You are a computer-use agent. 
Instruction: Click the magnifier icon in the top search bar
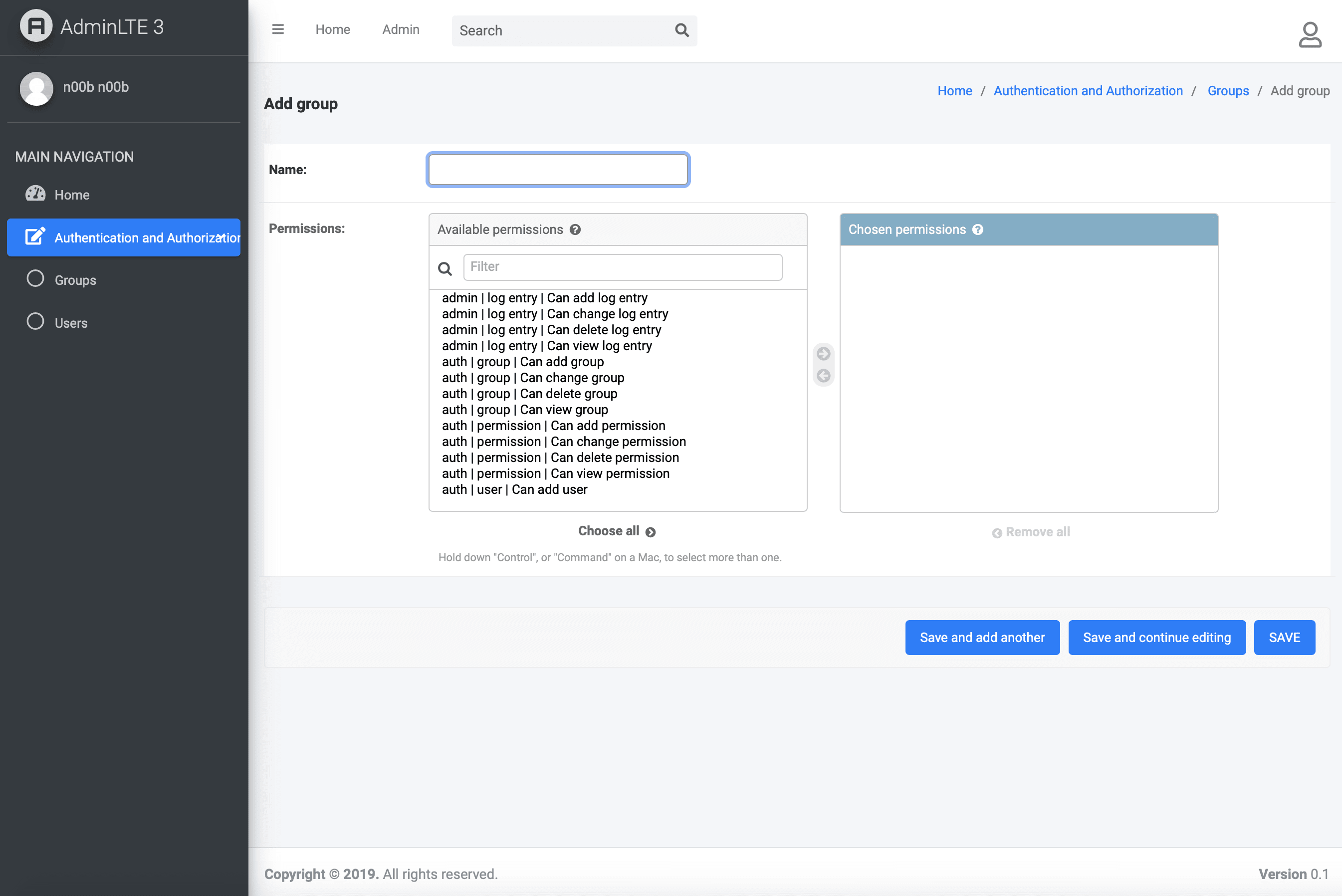click(x=681, y=30)
